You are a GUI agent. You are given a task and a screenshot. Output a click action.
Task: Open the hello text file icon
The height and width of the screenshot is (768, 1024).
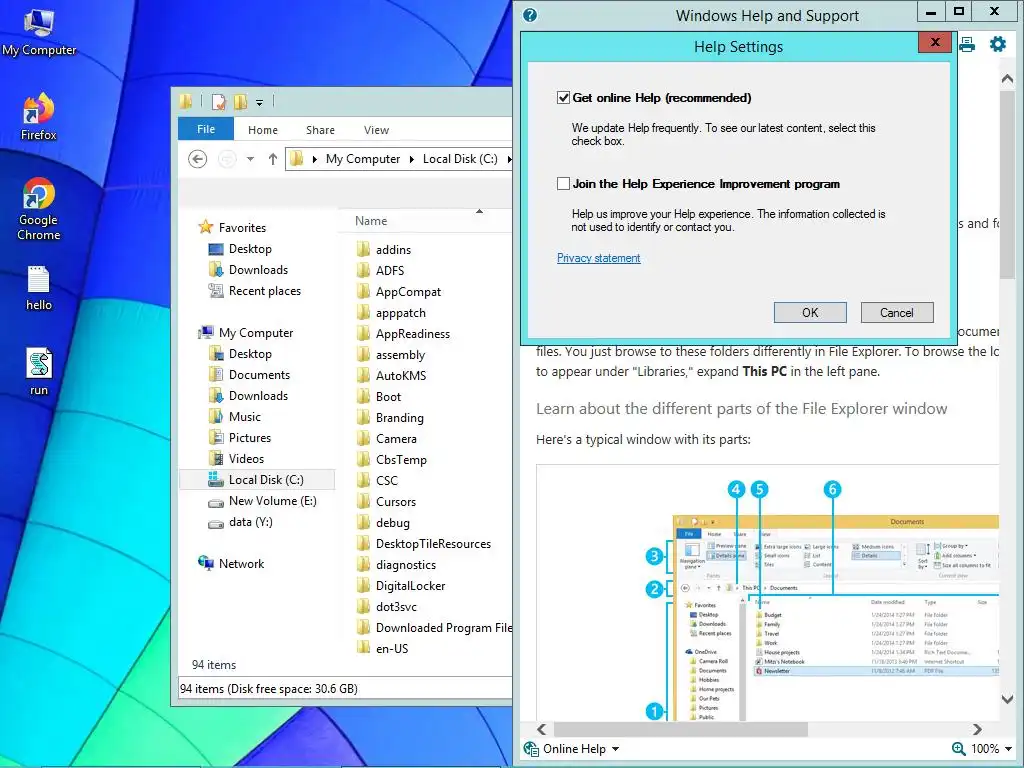[39, 288]
